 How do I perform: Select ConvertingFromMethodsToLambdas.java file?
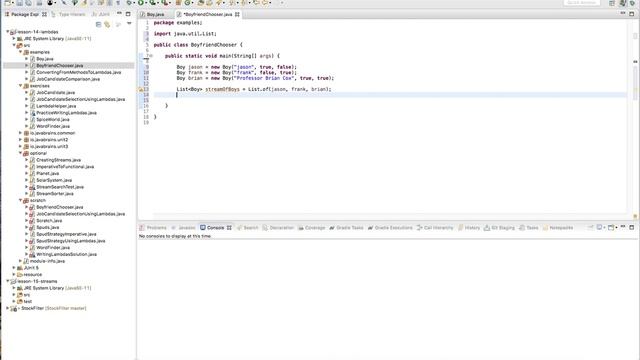click(78, 72)
